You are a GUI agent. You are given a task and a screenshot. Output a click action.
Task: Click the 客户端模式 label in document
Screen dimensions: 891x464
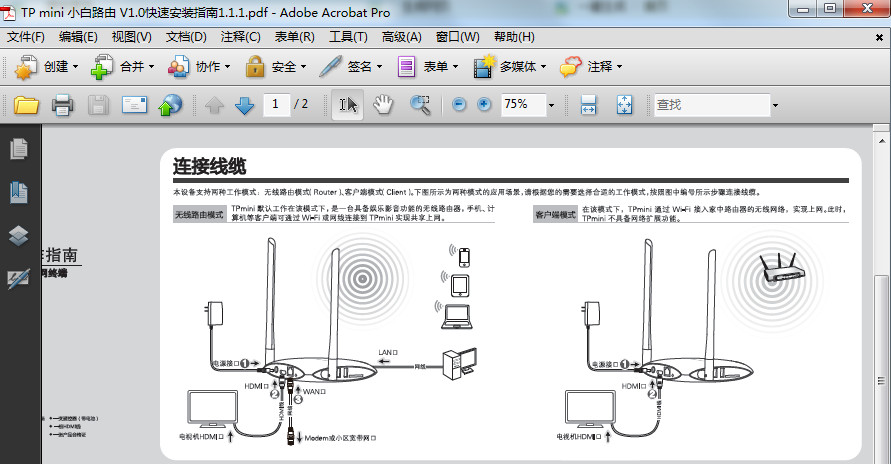pos(555,215)
